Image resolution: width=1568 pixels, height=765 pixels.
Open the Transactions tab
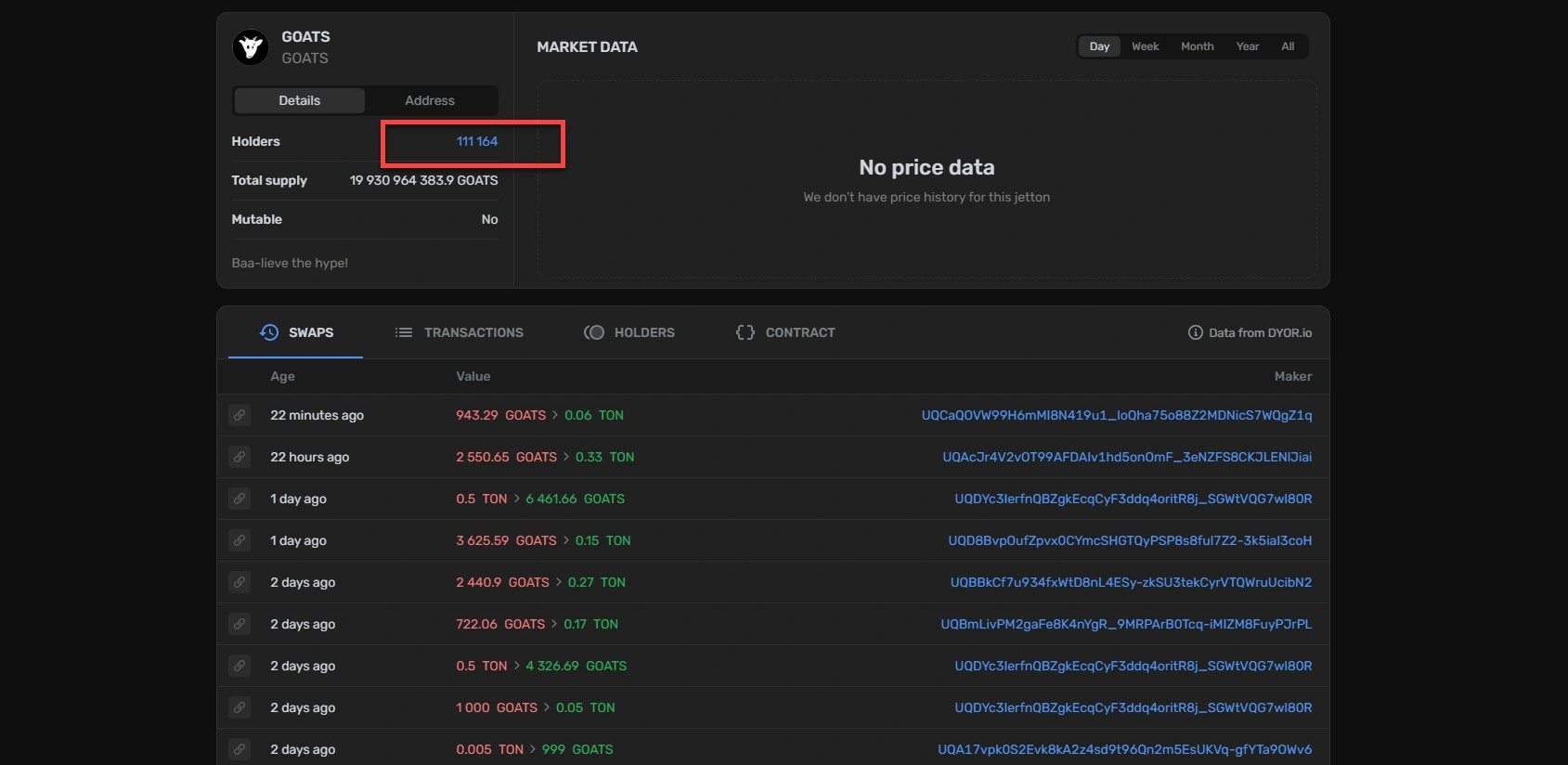coord(460,332)
